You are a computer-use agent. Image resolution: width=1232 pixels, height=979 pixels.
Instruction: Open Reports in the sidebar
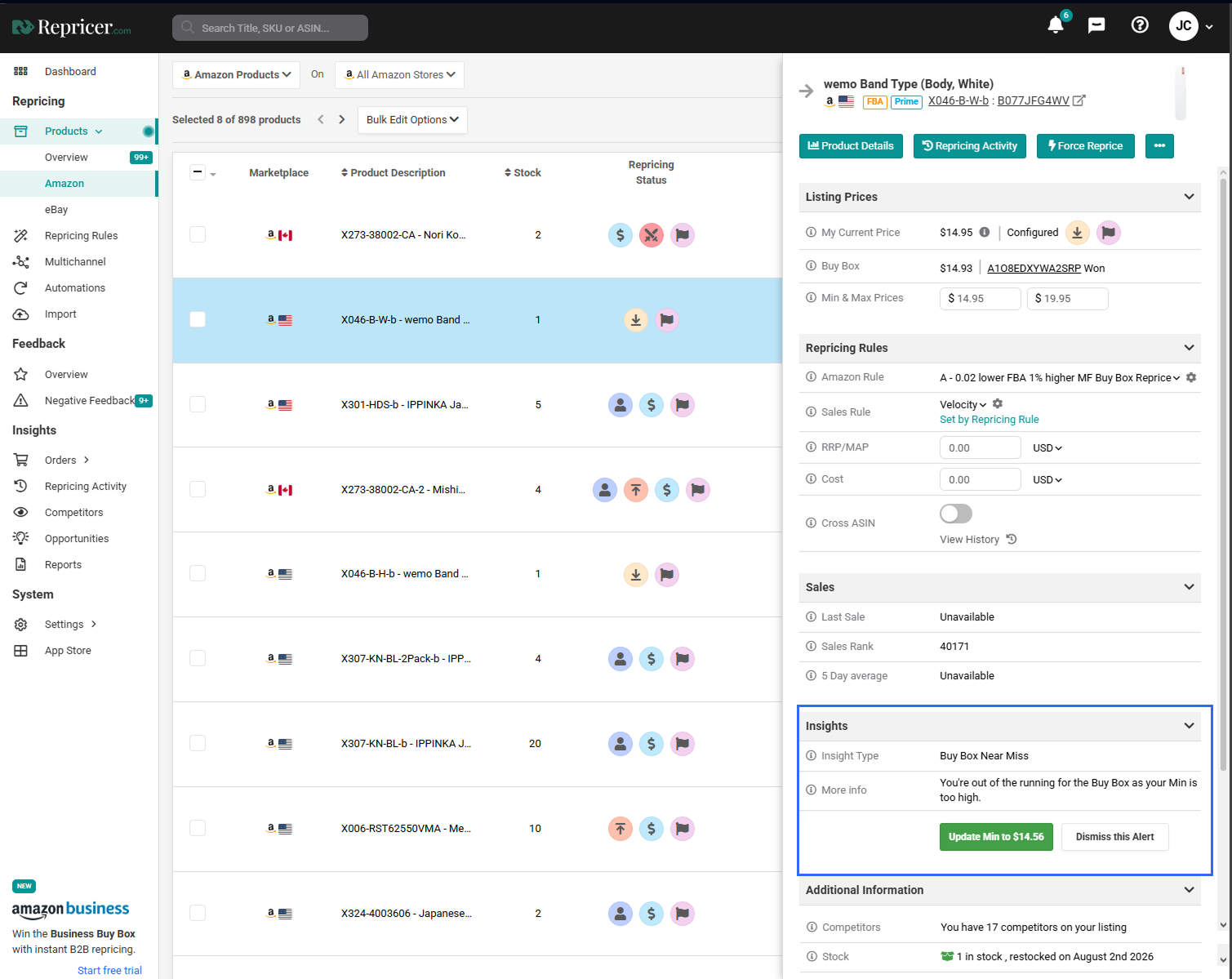click(63, 565)
